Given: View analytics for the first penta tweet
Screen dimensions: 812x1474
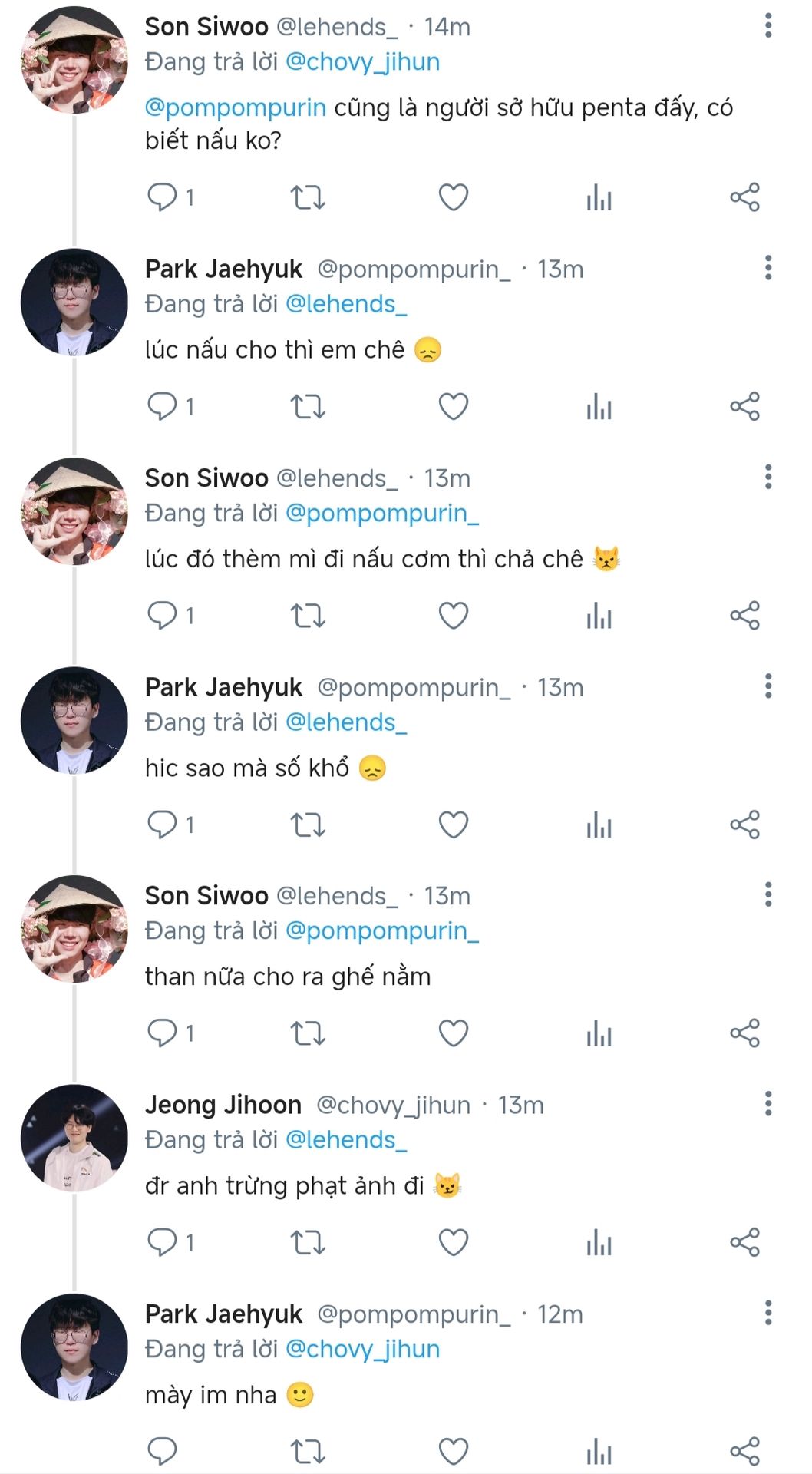Looking at the screenshot, I should click(599, 197).
